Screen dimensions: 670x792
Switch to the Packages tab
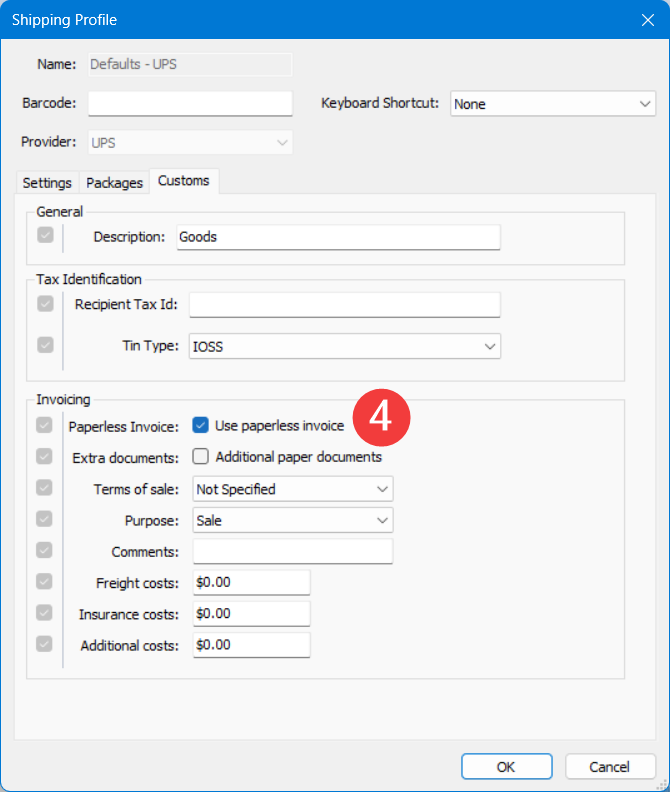114,183
